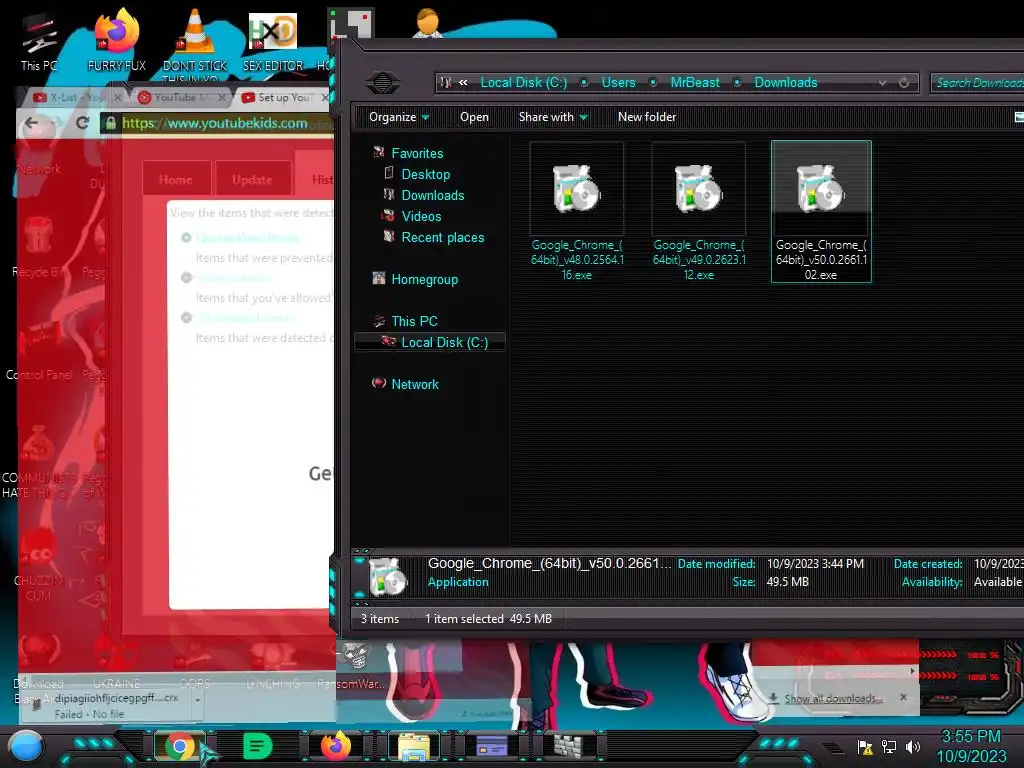The width and height of the screenshot is (1024, 768).
Task: Open Google Chrome from the taskbar
Action: click(x=180, y=746)
